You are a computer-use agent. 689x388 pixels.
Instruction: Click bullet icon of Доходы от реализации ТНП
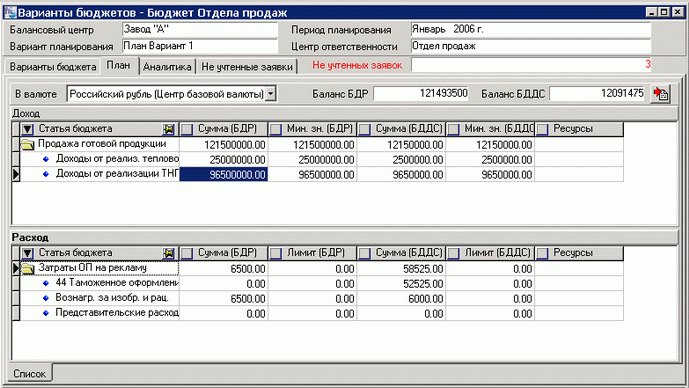tap(46, 174)
